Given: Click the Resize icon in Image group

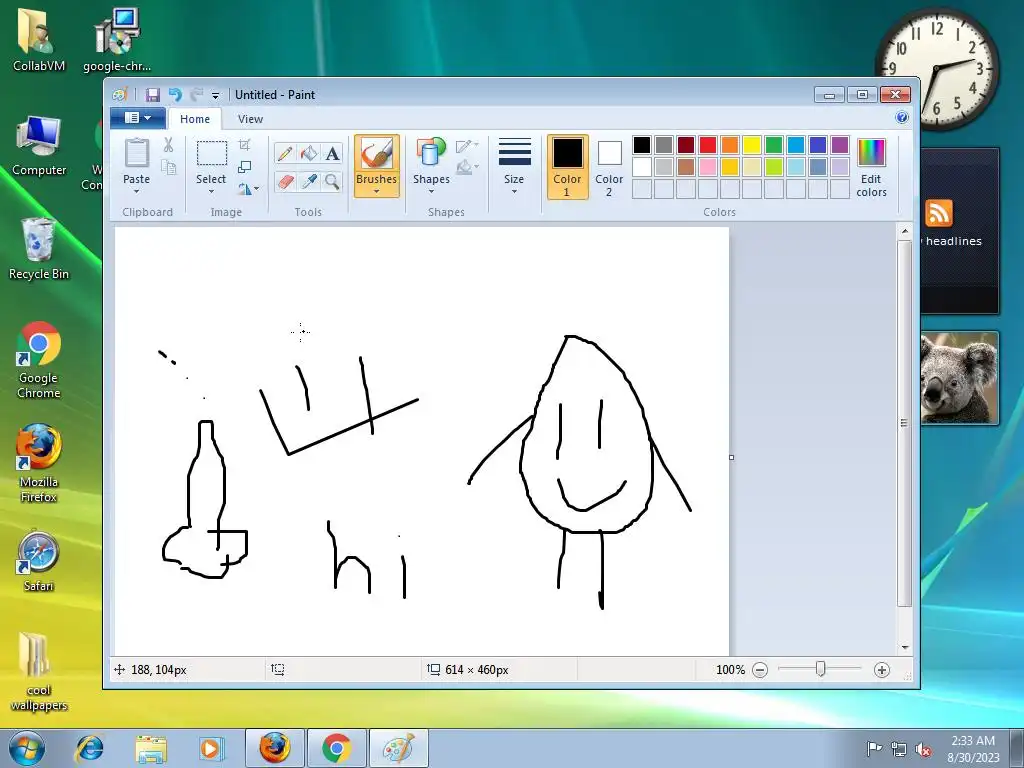Looking at the screenshot, I should 244,167.
